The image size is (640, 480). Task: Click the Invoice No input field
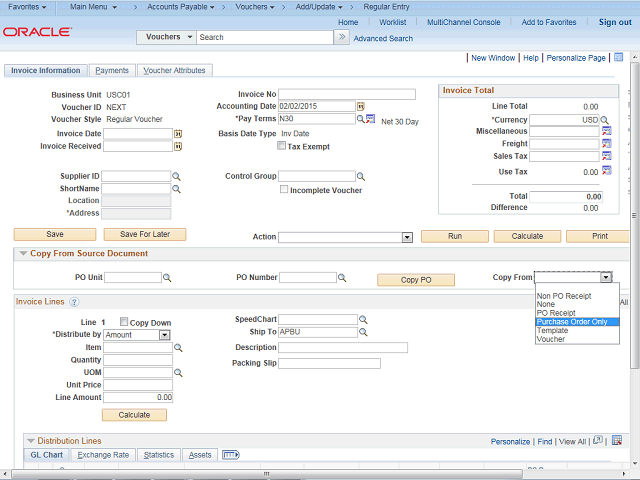click(x=347, y=94)
